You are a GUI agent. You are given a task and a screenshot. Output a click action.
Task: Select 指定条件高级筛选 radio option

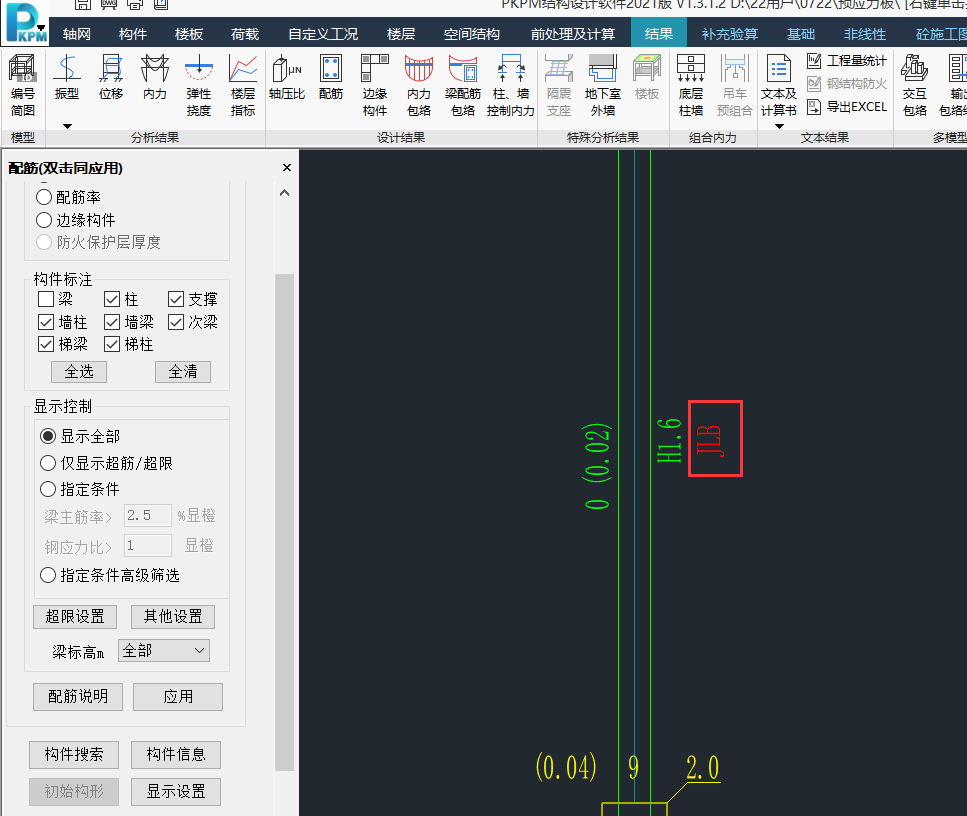pyautogui.click(x=48, y=575)
